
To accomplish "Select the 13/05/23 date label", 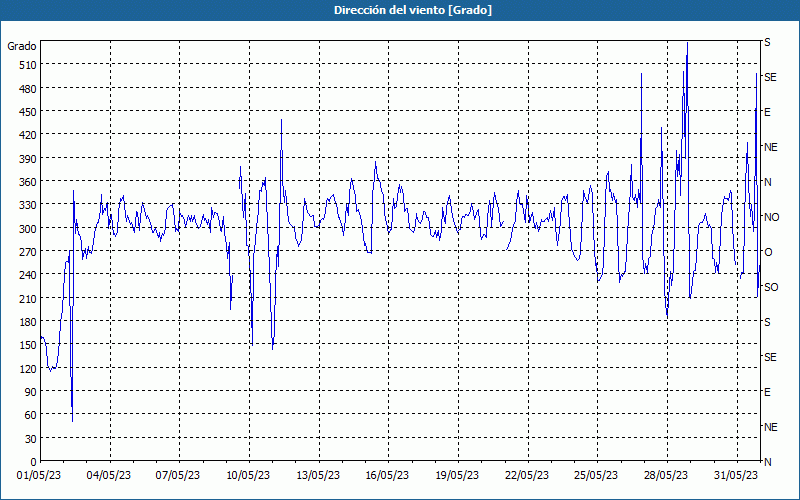I will pyautogui.click(x=318, y=476).
